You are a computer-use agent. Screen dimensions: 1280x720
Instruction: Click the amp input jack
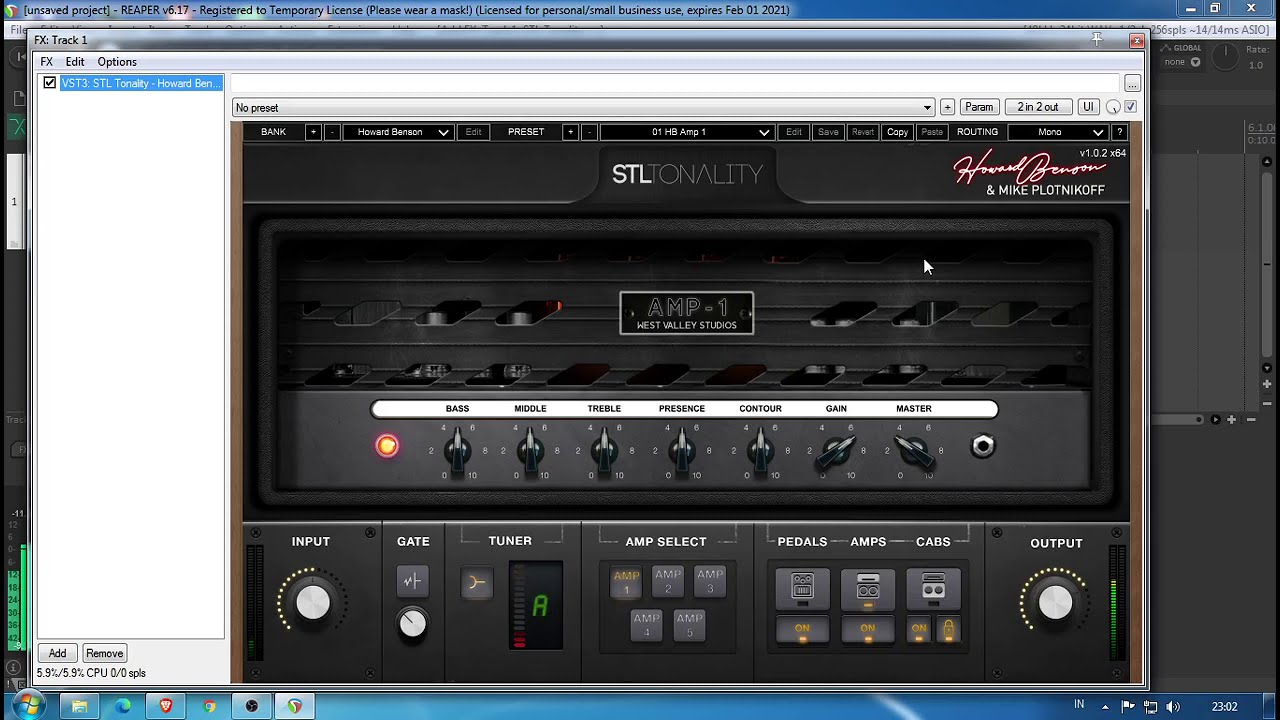[983, 446]
